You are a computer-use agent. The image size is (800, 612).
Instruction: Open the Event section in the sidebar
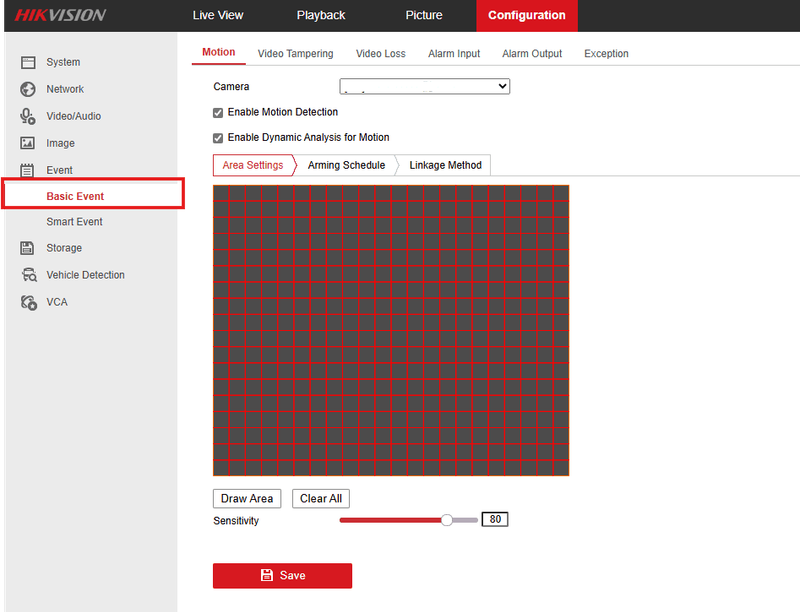tap(60, 170)
